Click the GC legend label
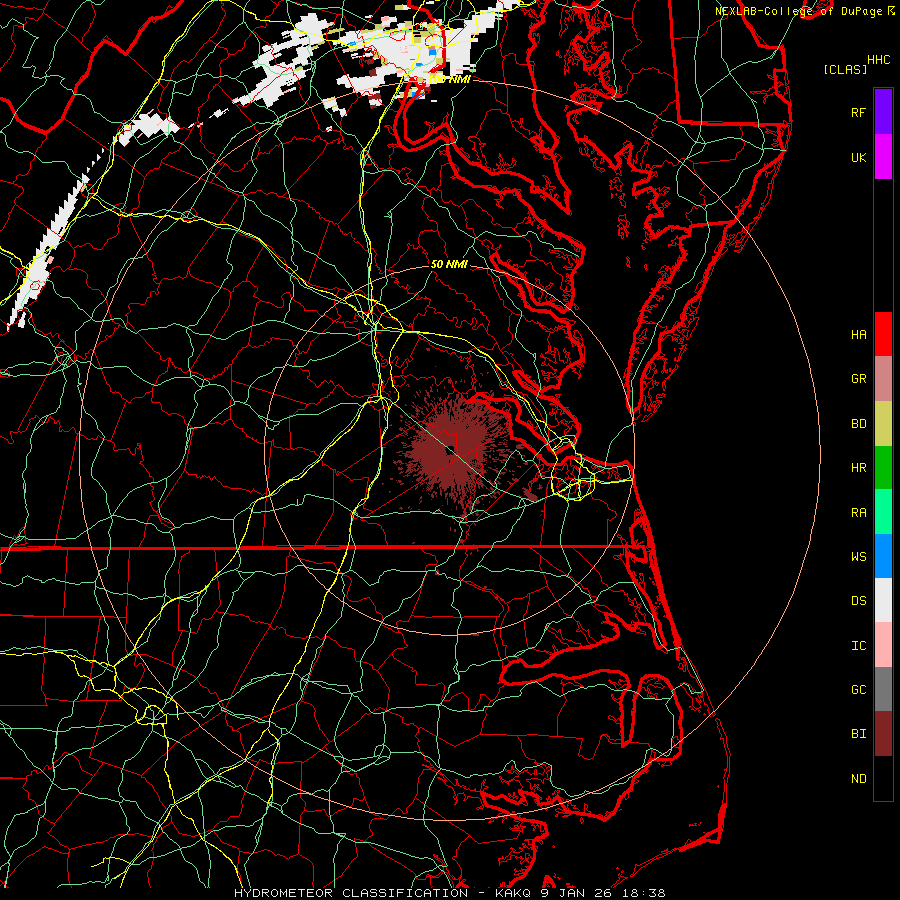Viewport: 900px width, 900px height. click(858, 690)
